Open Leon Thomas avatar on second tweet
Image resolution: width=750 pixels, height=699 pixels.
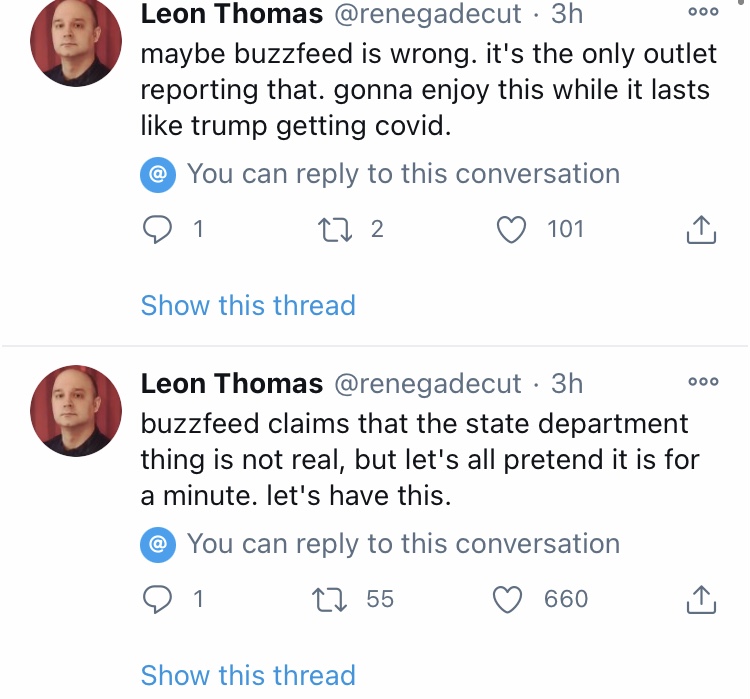(76, 411)
